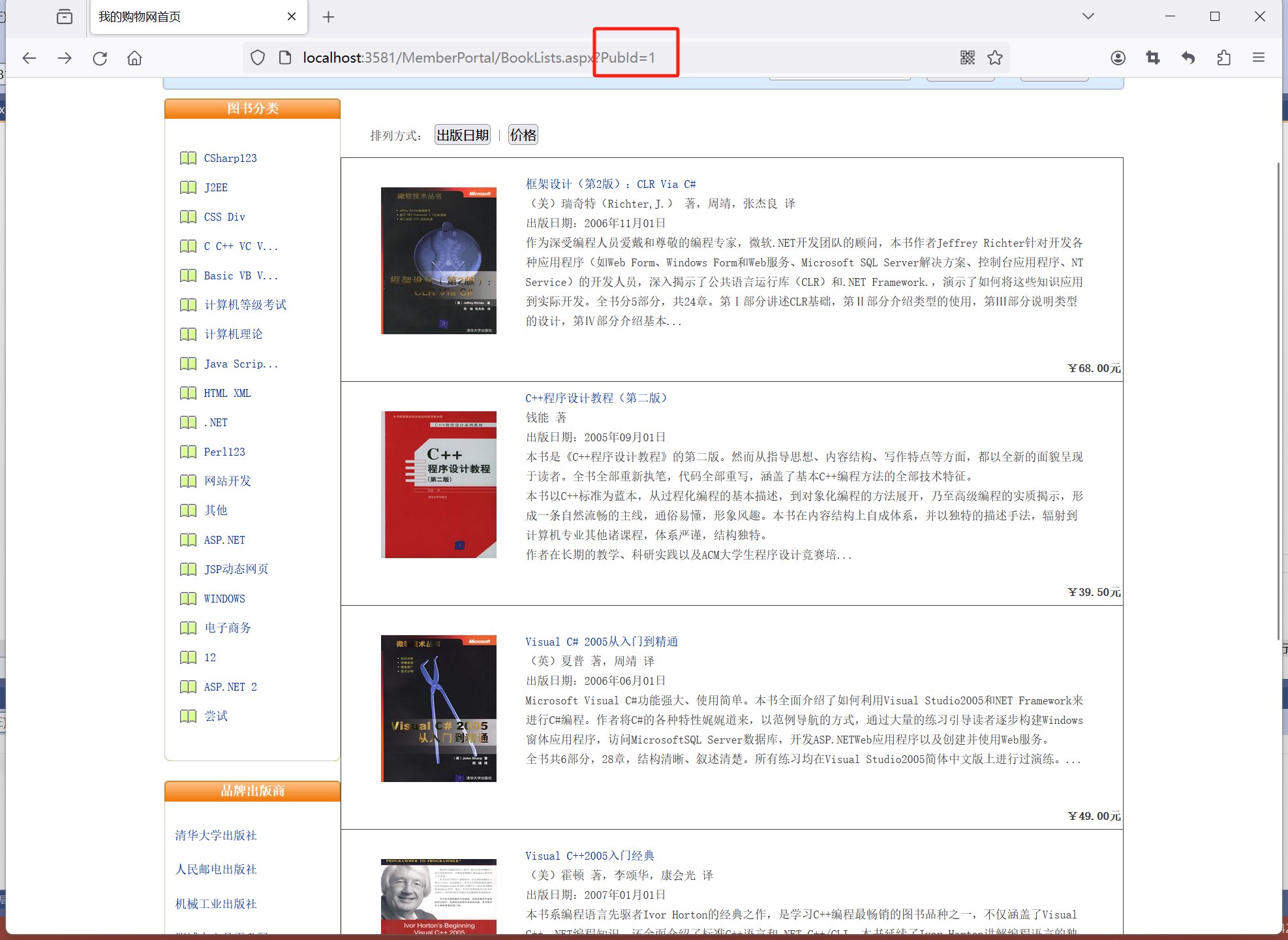Open the hamburger application menu
The width and height of the screenshot is (1288, 940).
[x=1259, y=57]
